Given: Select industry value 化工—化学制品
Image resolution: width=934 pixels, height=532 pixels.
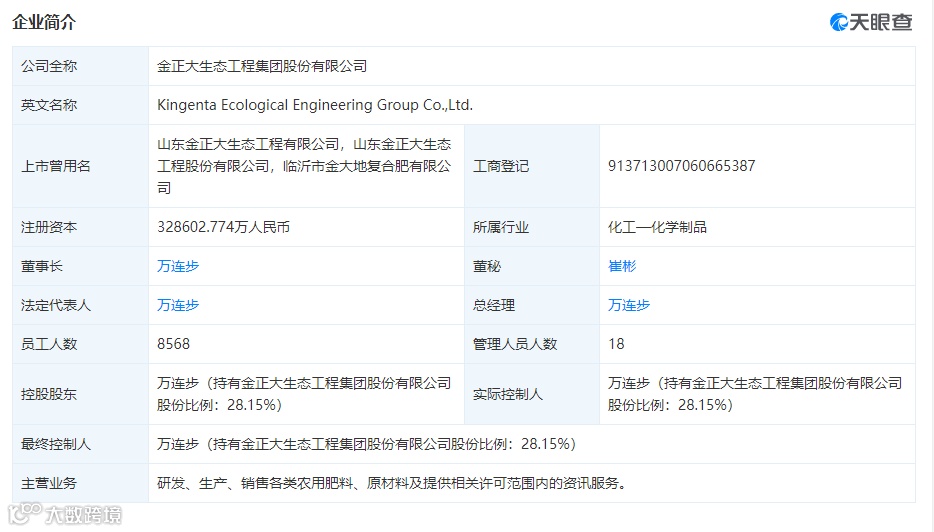Looking at the screenshot, I should (x=657, y=227).
